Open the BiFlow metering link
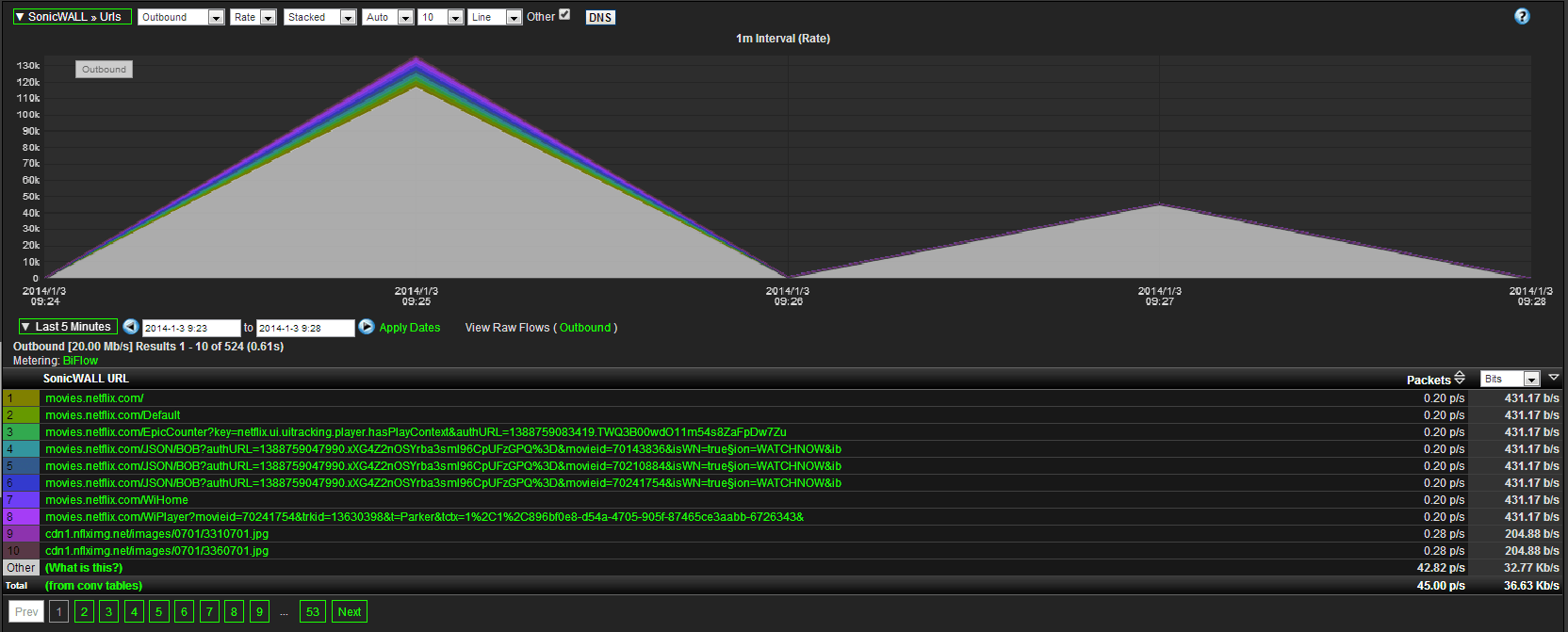 [x=80, y=361]
